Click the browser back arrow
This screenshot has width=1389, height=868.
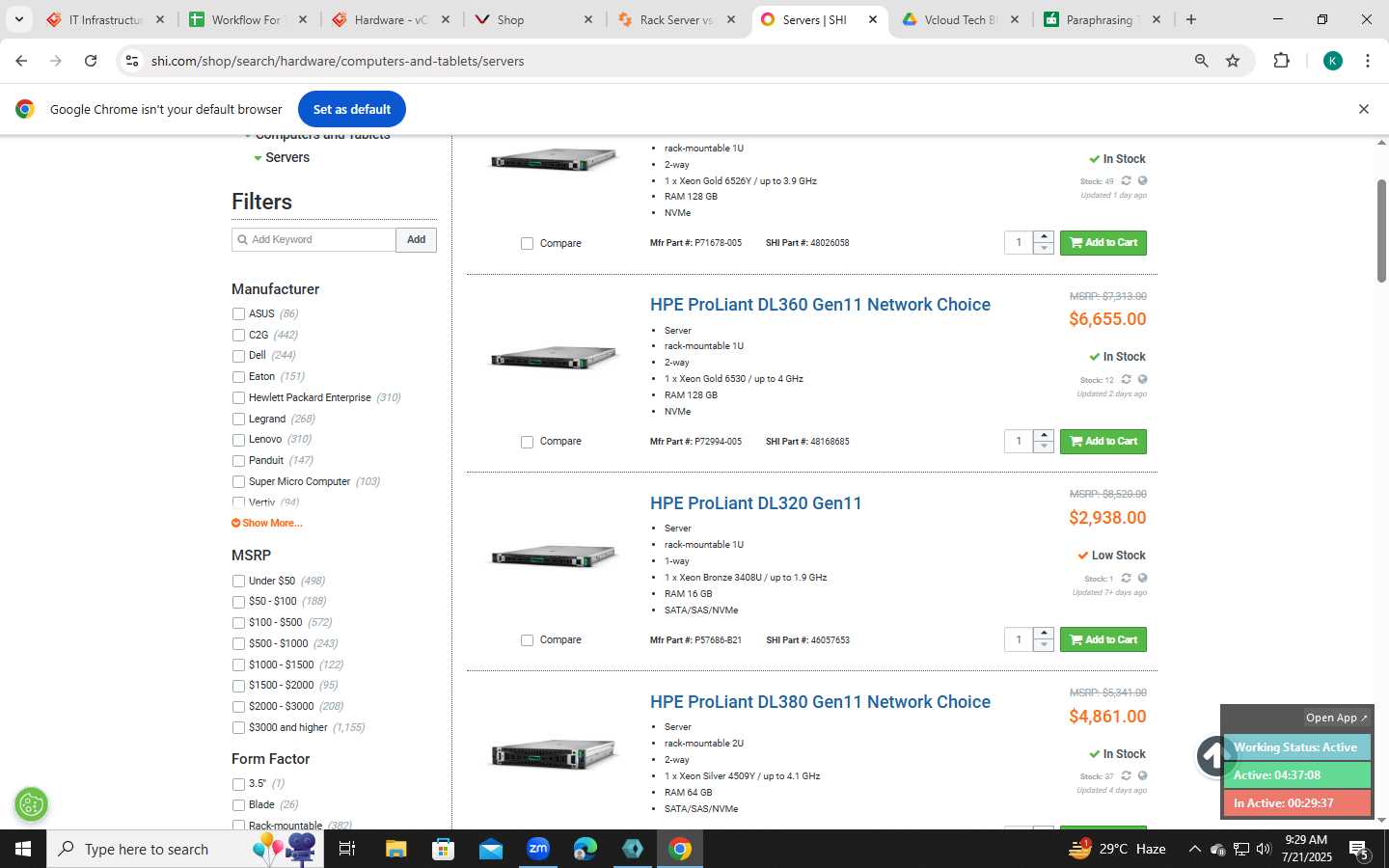(21, 61)
